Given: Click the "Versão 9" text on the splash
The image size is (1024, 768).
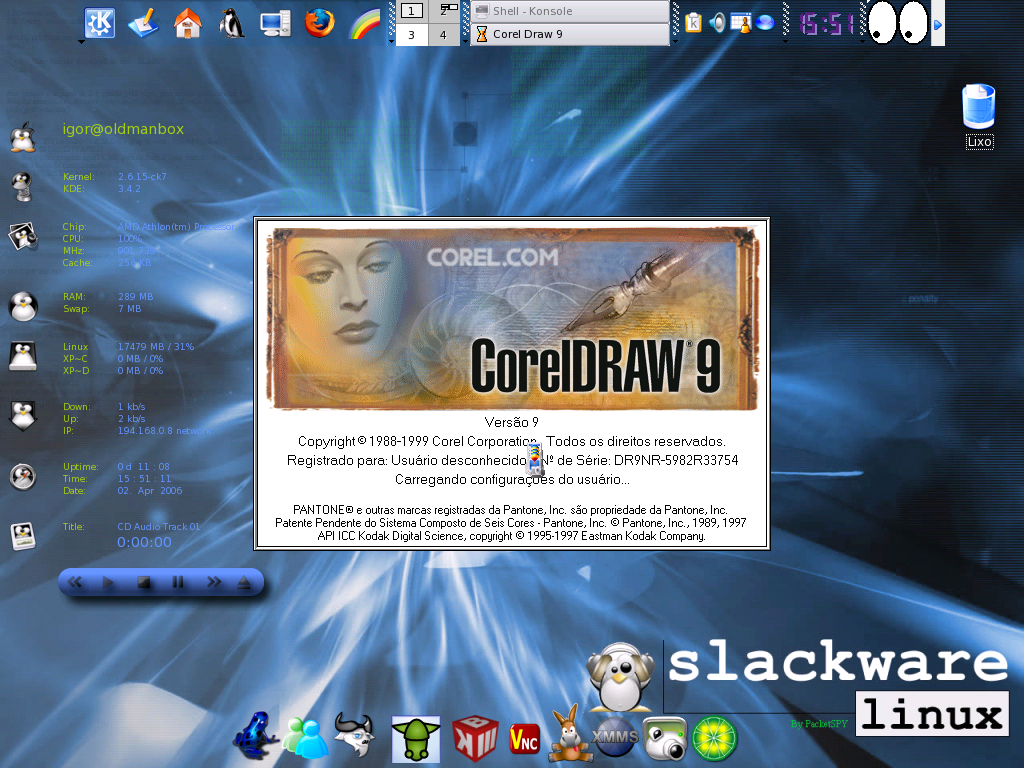Looking at the screenshot, I should tap(511, 422).
